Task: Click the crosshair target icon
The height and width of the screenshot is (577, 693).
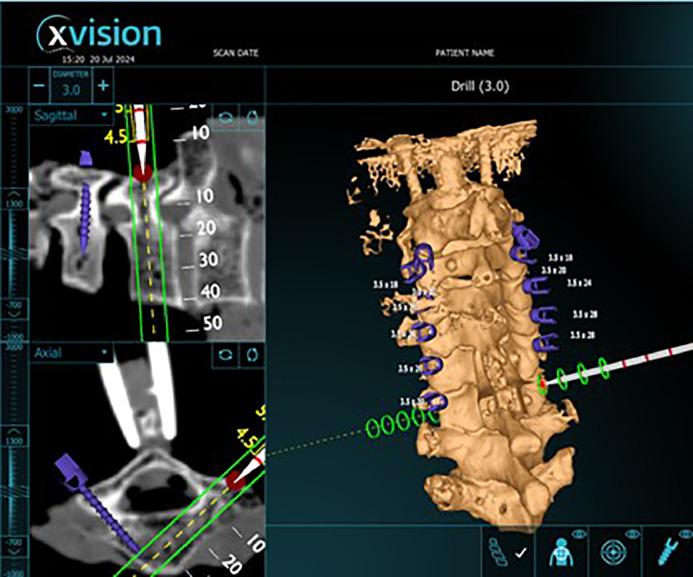Action: [x=614, y=553]
